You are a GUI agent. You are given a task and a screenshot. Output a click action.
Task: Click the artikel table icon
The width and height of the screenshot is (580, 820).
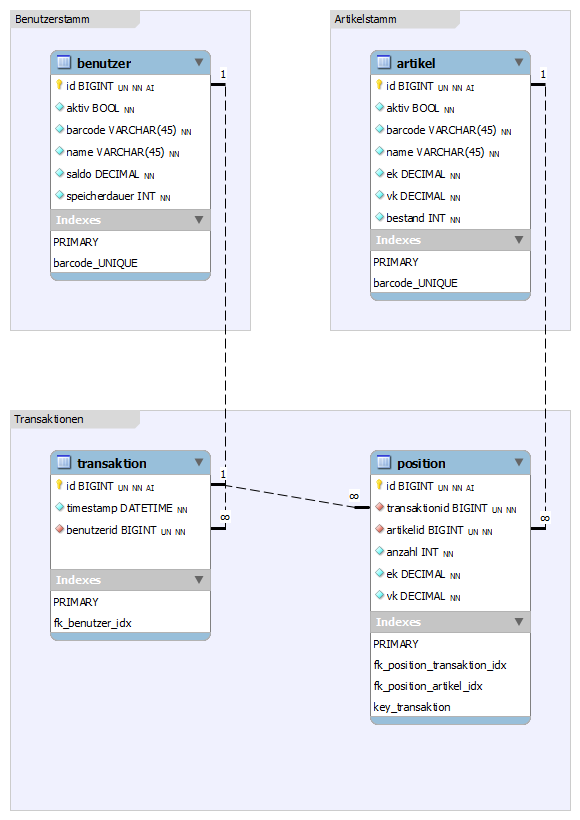[x=384, y=62]
